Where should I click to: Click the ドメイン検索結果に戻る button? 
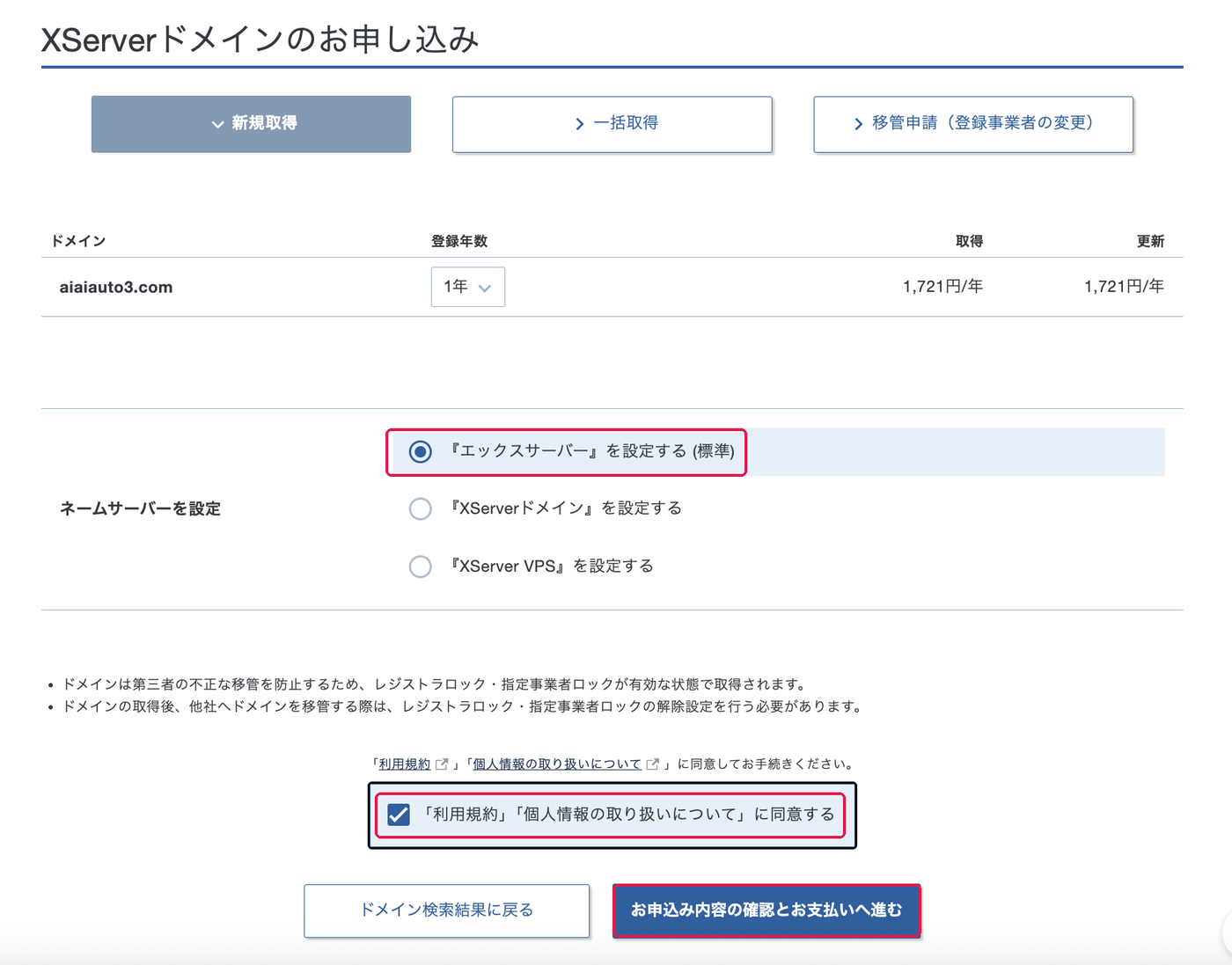tap(447, 910)
